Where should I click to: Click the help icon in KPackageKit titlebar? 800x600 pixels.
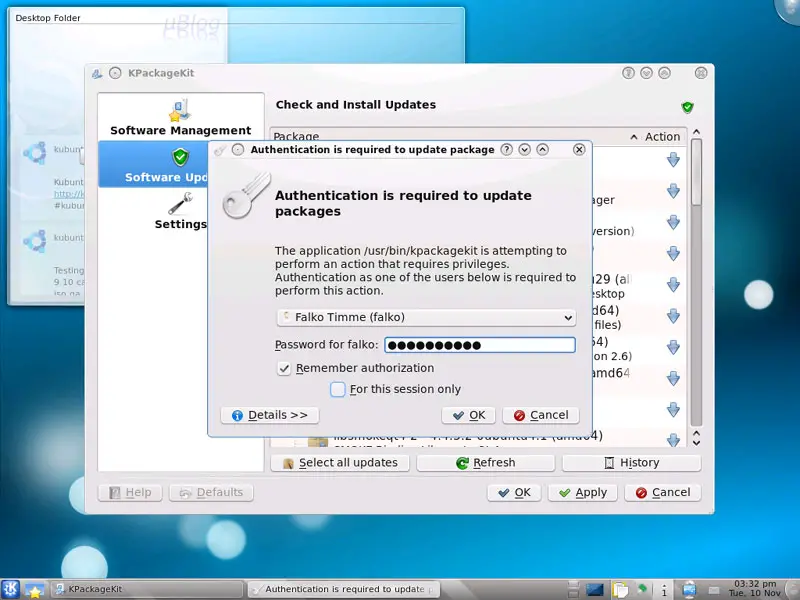tap(628, 73)
